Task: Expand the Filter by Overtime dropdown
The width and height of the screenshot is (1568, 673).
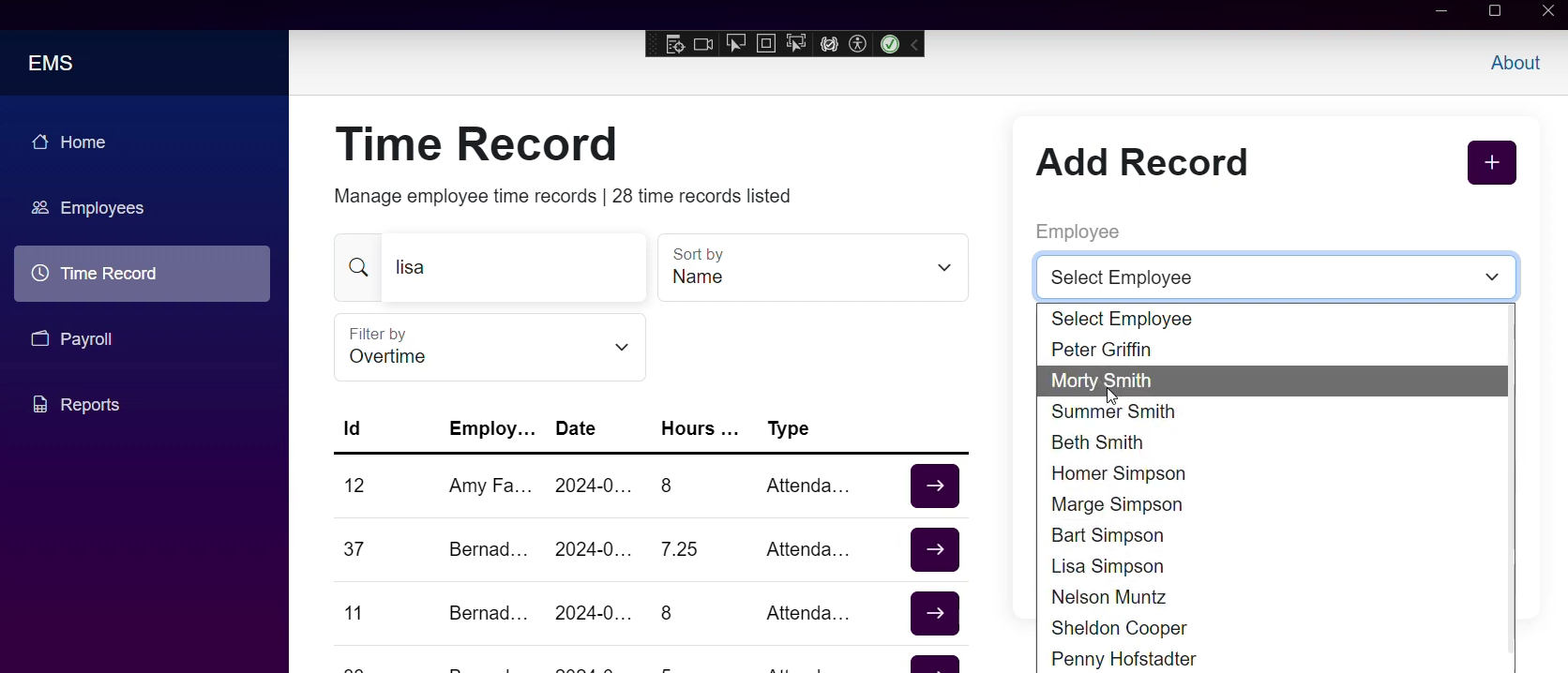Action: [490, 348]
